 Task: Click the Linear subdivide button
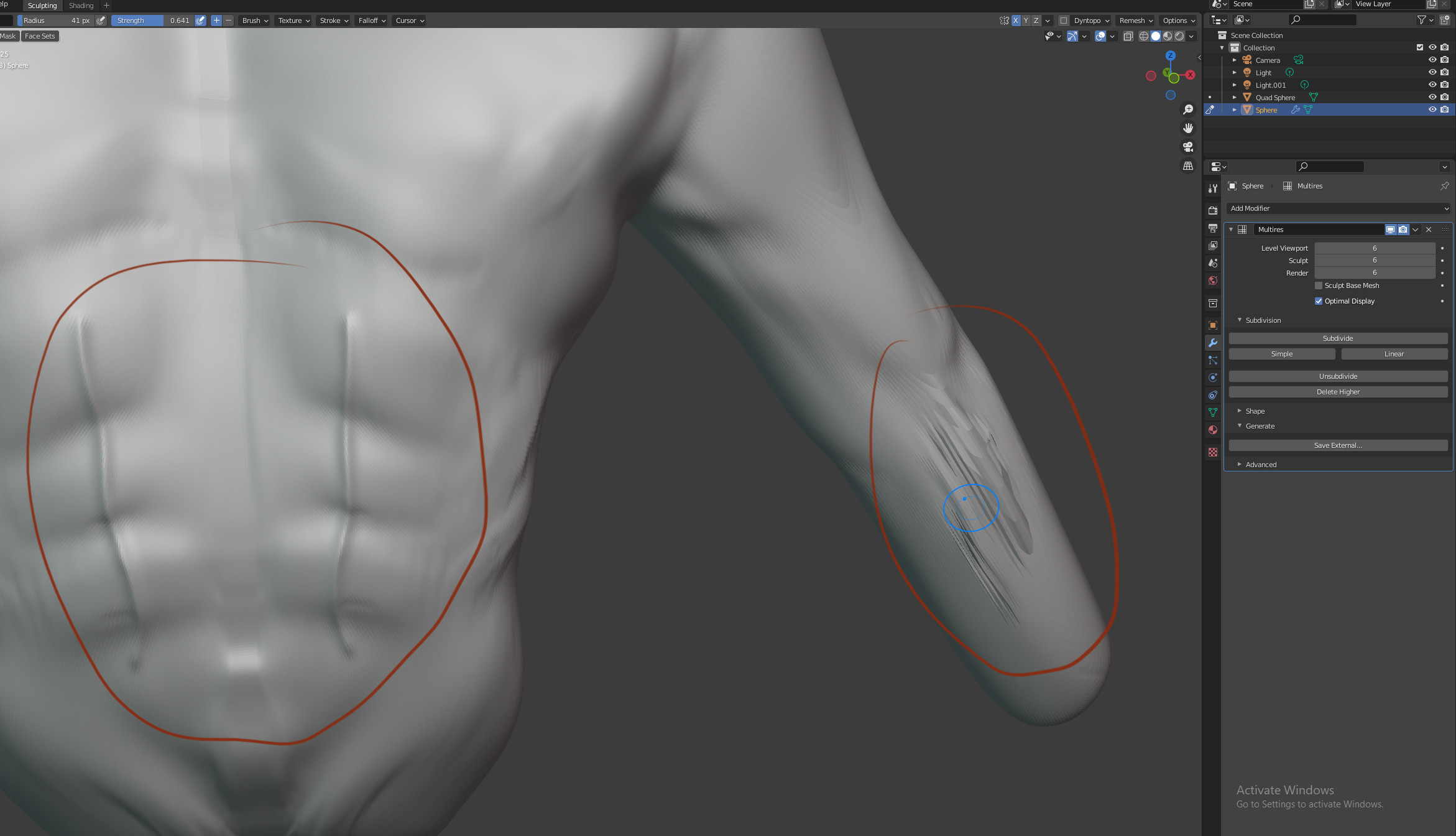[x=1394, y=354]
